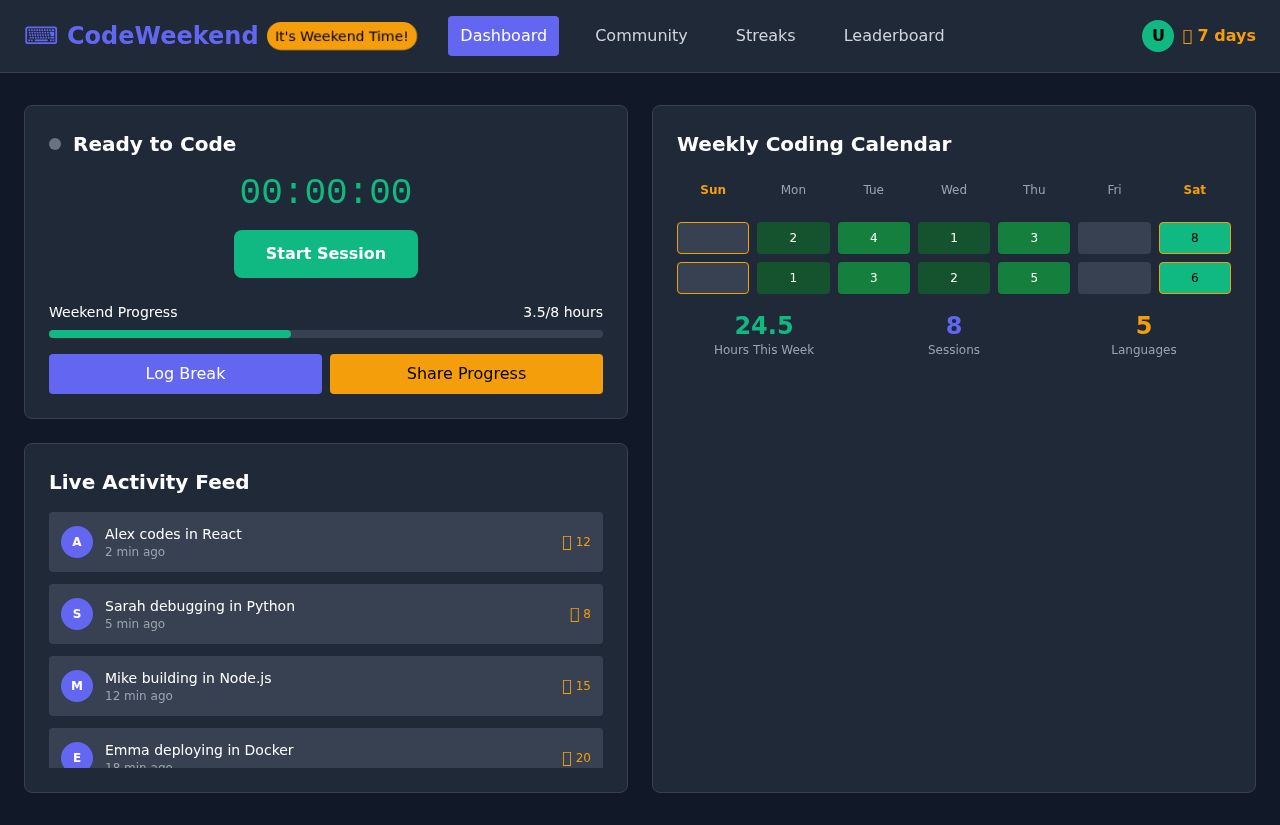
Task: Click Emma's avatar in the activity feed
Action: tap(77, 757)
